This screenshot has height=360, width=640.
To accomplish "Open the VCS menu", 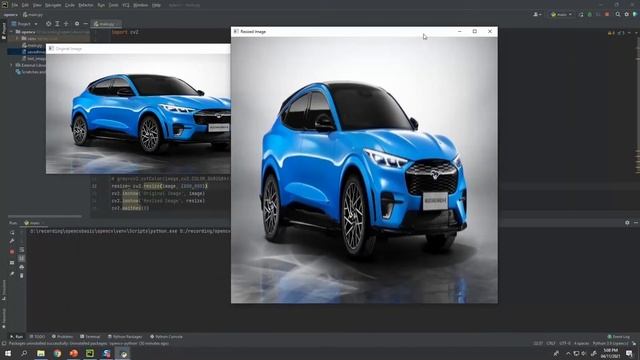I will (126, 5).
